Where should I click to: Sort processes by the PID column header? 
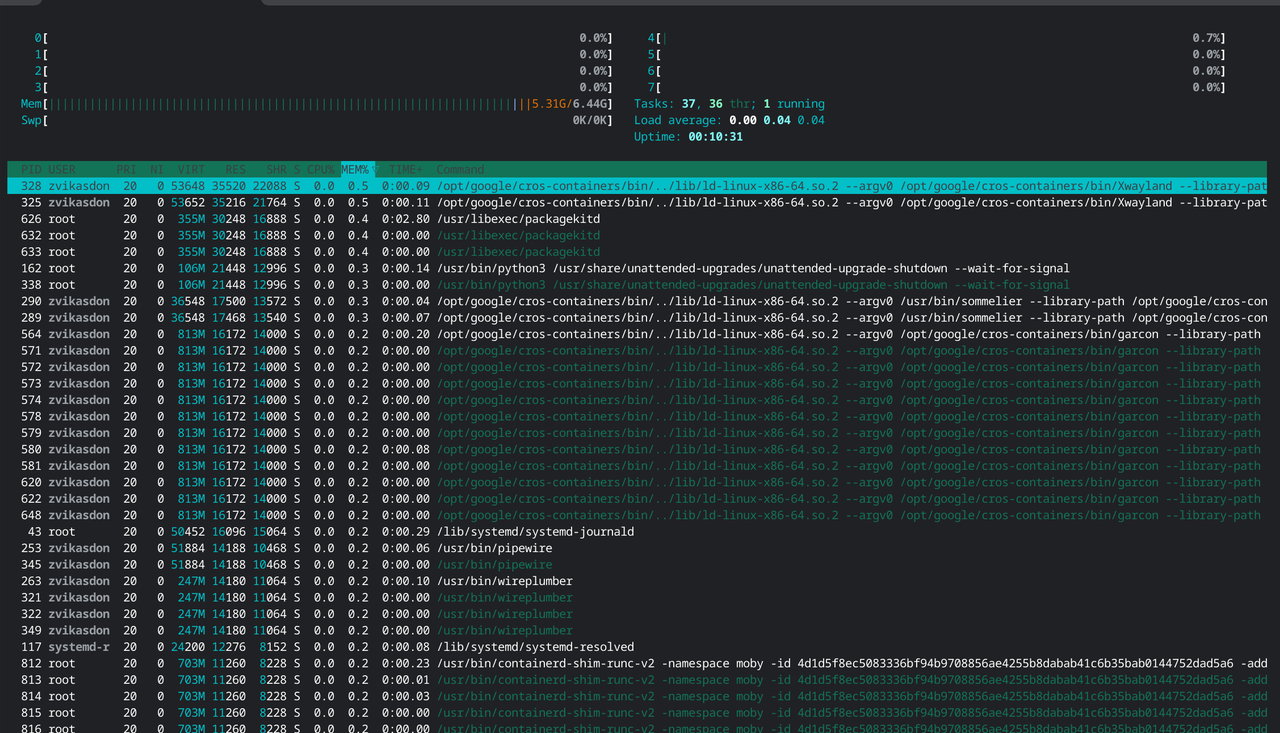(31, 170)
